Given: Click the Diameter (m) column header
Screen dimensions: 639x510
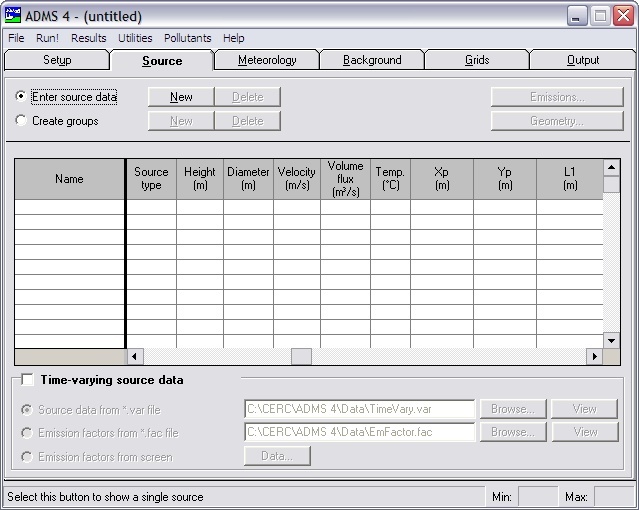Looking at the screenshot, I should point(248,179).
